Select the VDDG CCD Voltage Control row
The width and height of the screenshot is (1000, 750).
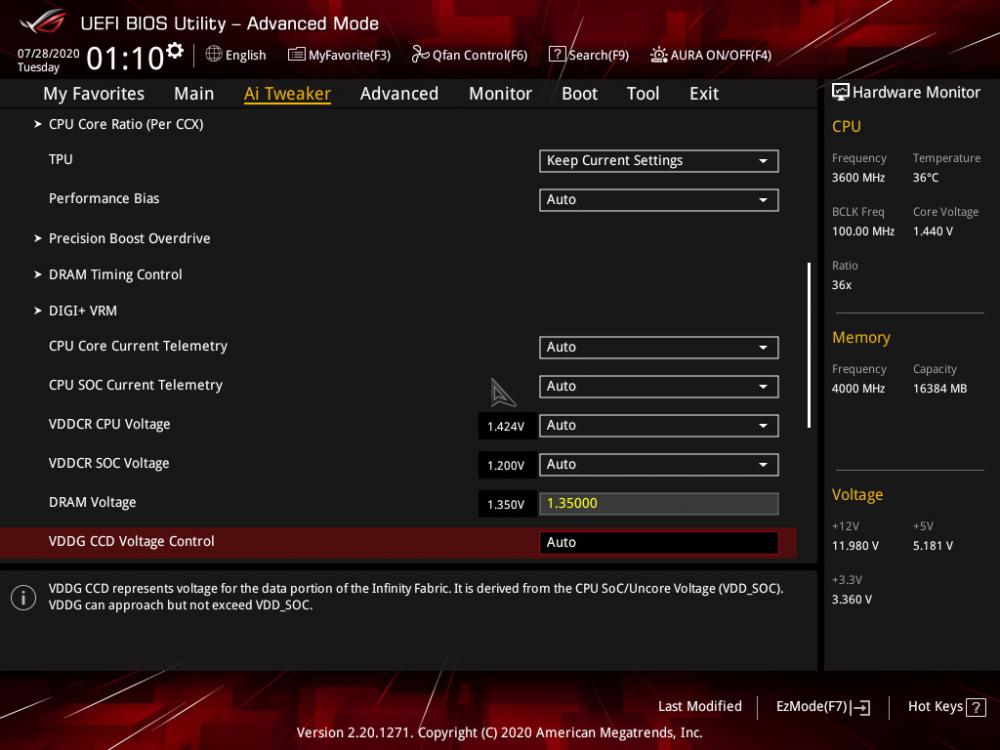tap(398, 542)
